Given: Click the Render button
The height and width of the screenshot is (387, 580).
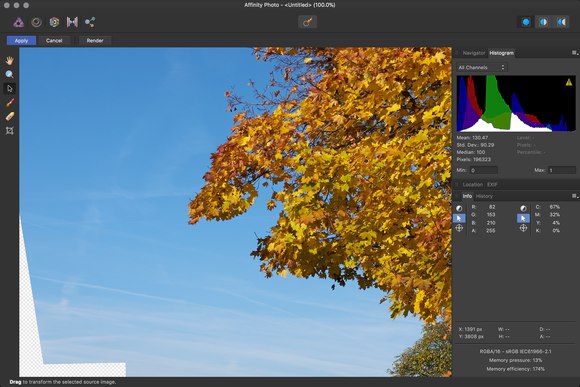Looking at the screenshot, I should [x=95, y=41].
